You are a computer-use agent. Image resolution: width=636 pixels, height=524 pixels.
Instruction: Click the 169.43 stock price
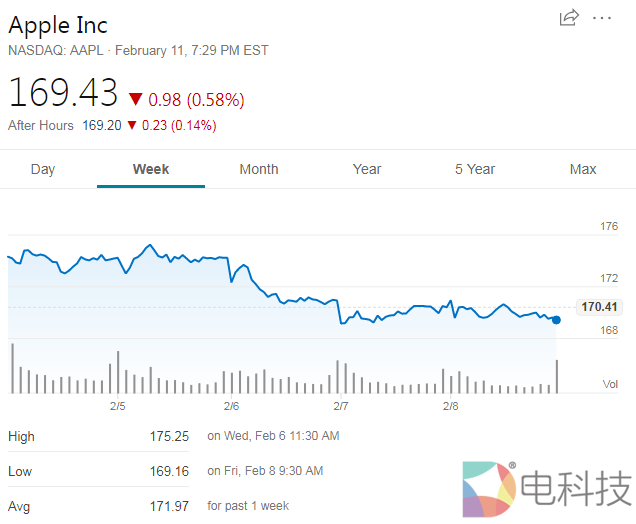click(63, 93)
